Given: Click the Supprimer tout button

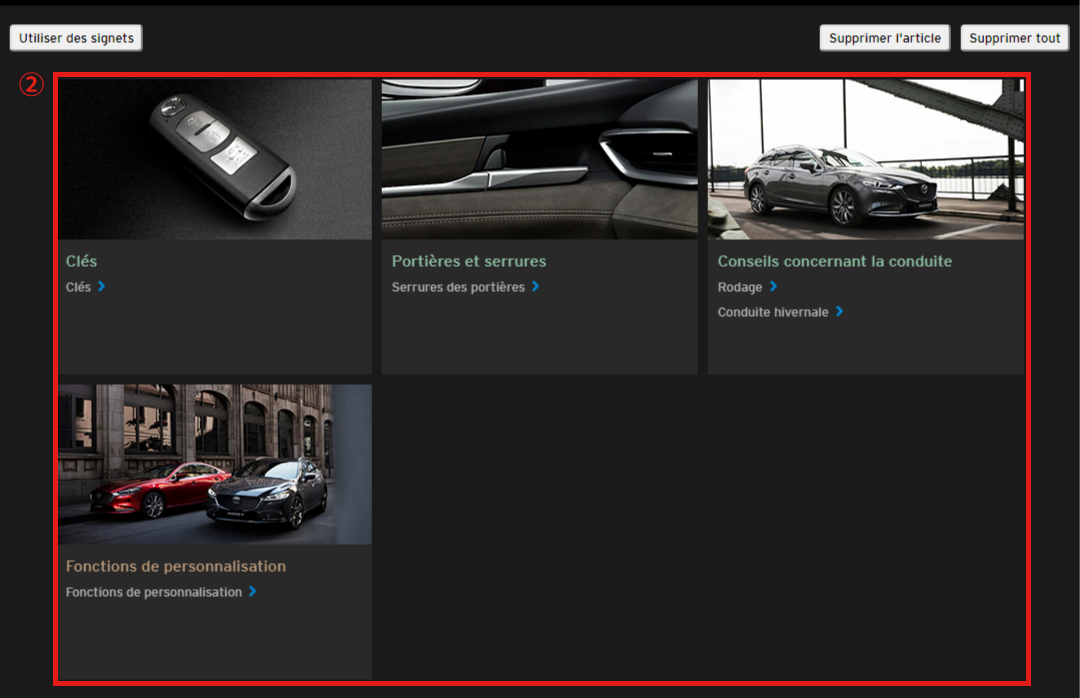Looking at the screenshot, I should 1014,38.
